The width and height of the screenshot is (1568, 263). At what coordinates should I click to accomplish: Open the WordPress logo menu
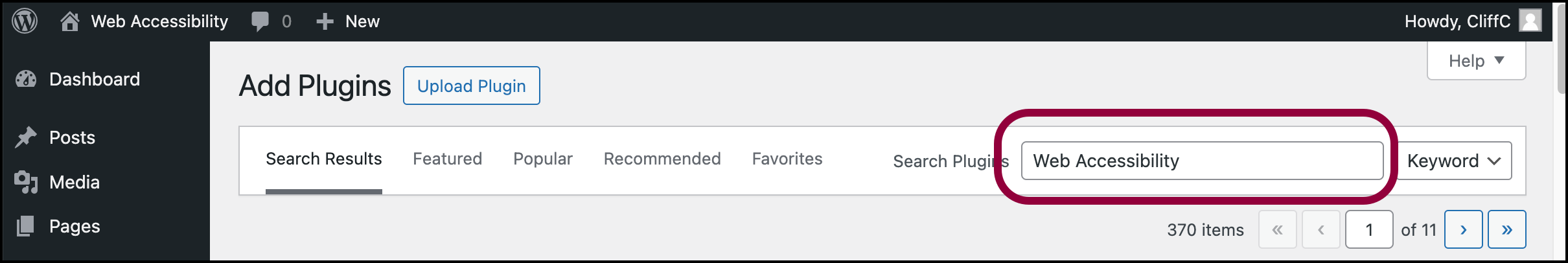pyautogui.click(x=25, y=21)
